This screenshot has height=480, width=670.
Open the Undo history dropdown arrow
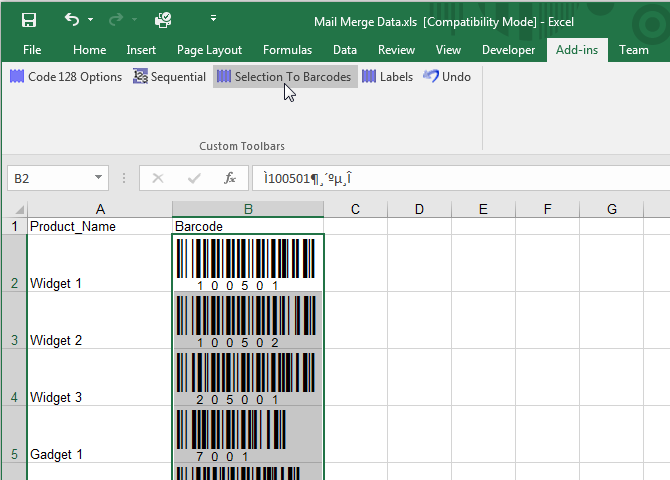point(91,20)
